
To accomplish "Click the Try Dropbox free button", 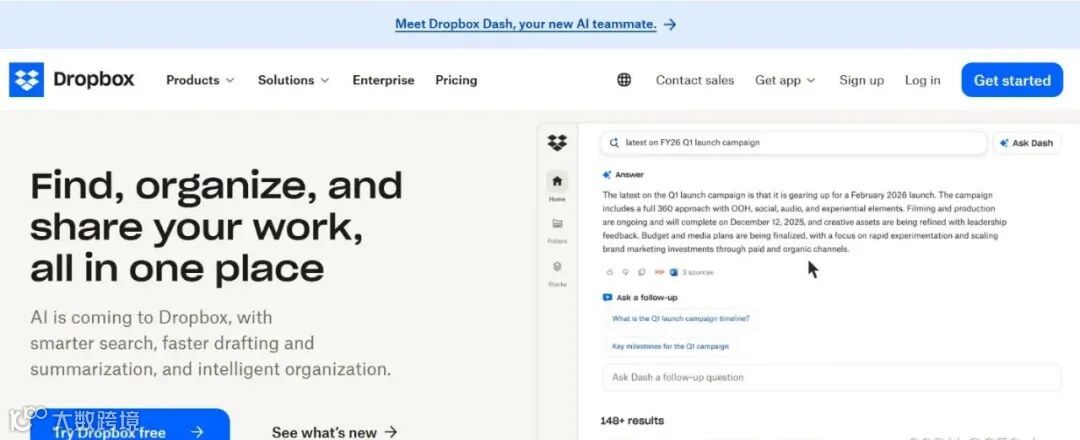I will (x=129, y=424).
